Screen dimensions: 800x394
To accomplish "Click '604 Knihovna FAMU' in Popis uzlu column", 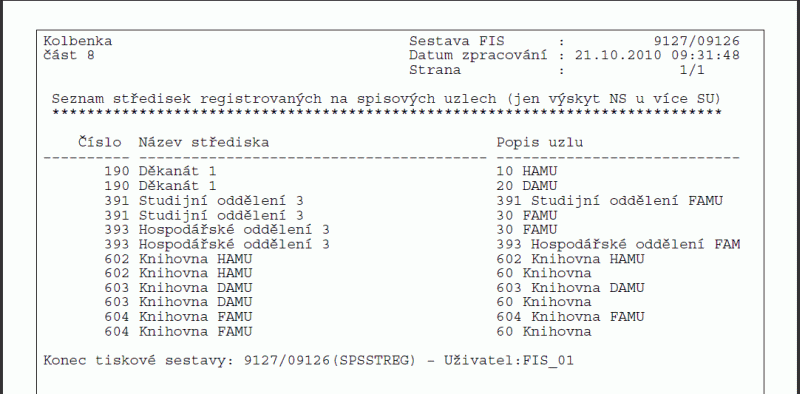I will 570,317.
